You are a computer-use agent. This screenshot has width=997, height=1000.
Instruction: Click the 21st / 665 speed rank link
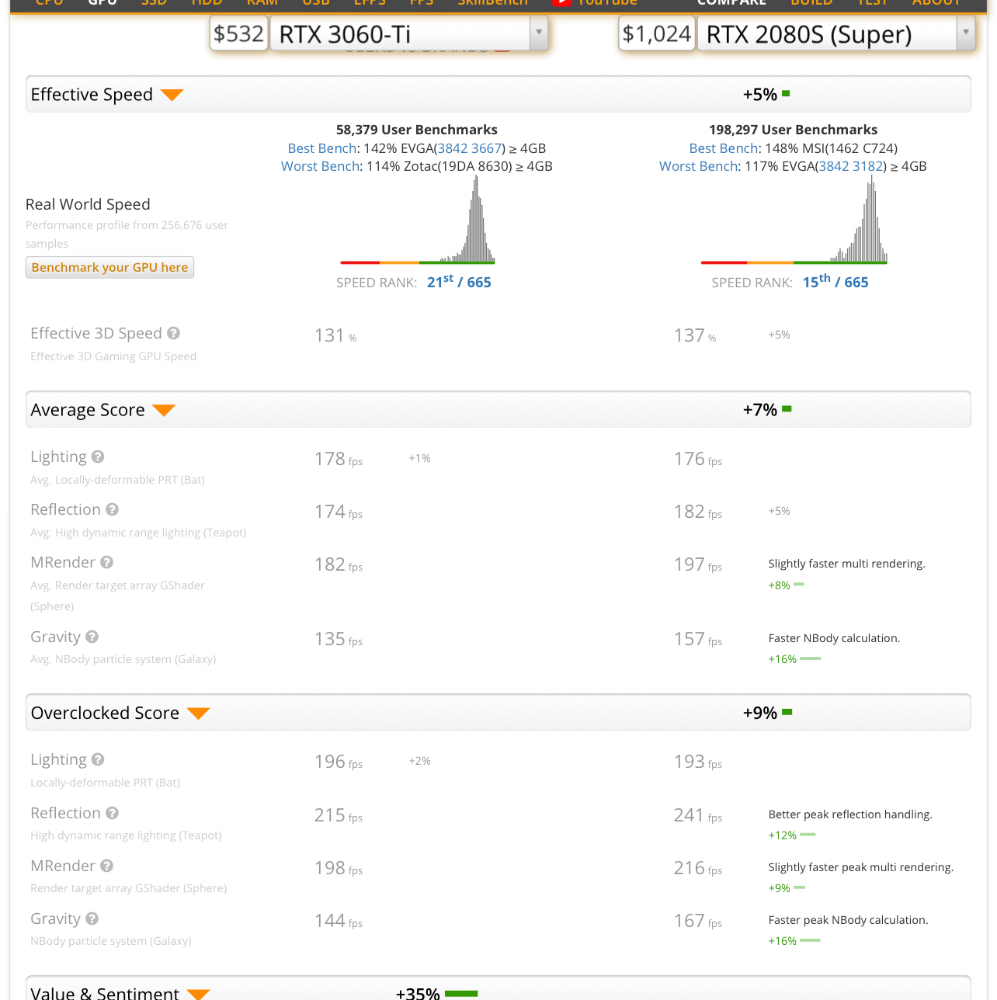(x=459, y=282)
